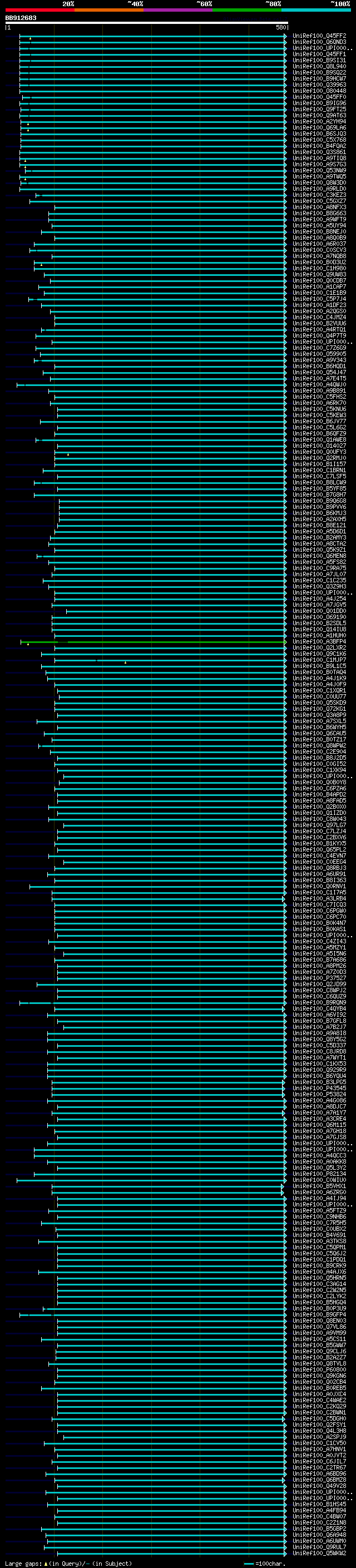356x1568 pixels.
Task: Click the hit label UniRef100_C5GXZ7
Action: point(319,201)
